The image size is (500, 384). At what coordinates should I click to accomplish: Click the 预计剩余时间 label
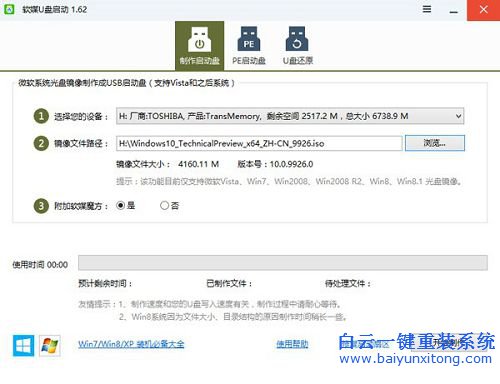(x=105, y=284)
